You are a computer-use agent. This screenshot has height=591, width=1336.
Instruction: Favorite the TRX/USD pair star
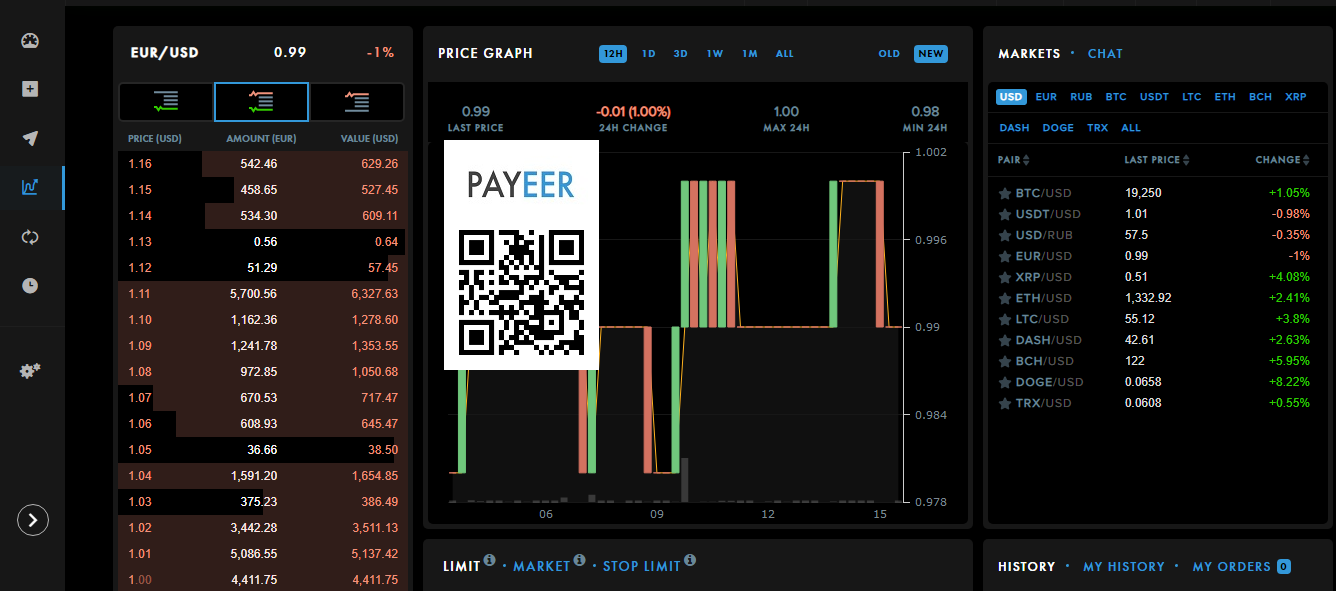(x=1005, y=403)
